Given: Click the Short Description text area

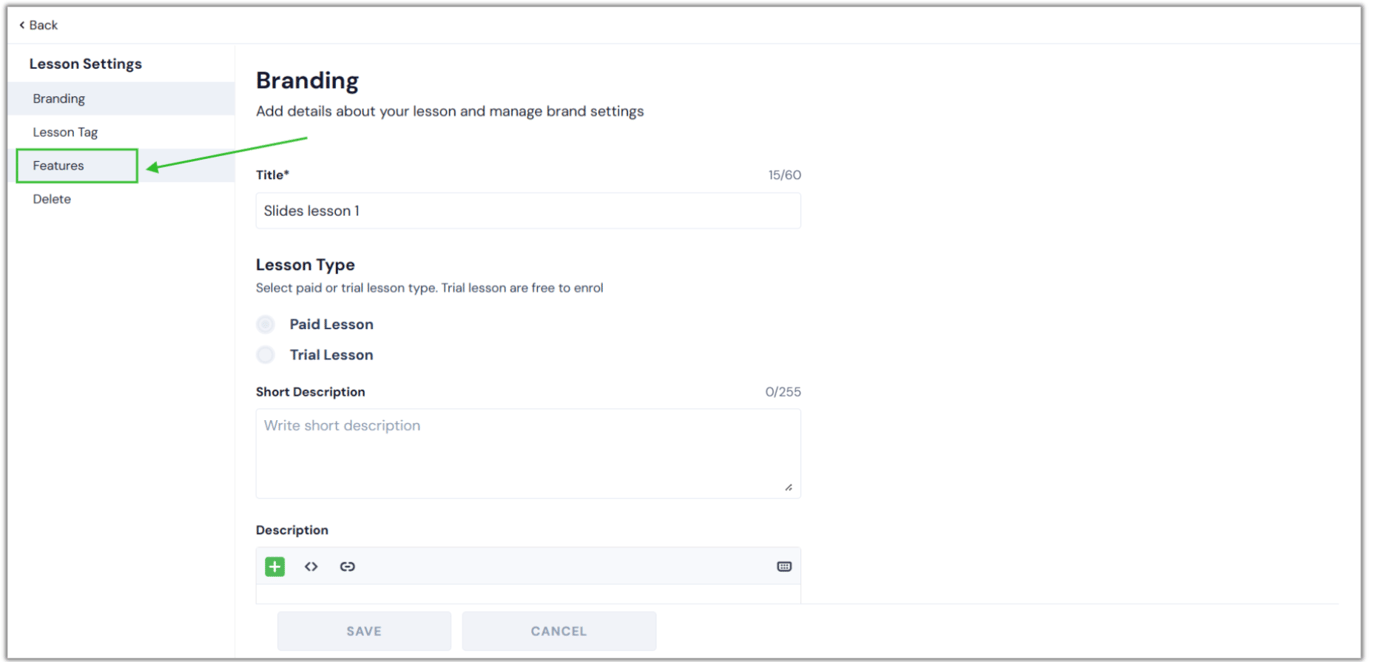Looking at the screenshot, I should coord(528,453).
